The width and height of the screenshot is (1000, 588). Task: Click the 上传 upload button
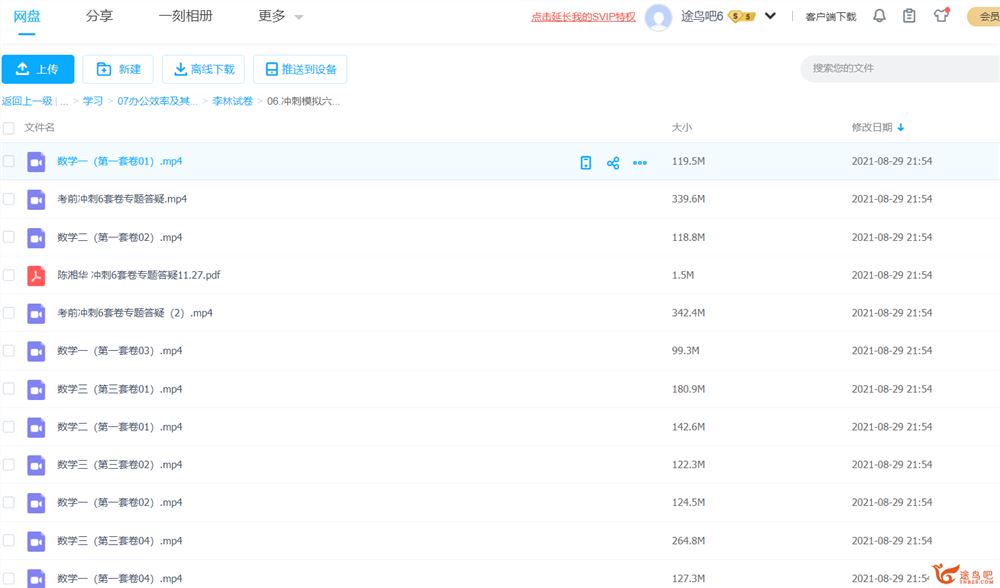(38, 69)
